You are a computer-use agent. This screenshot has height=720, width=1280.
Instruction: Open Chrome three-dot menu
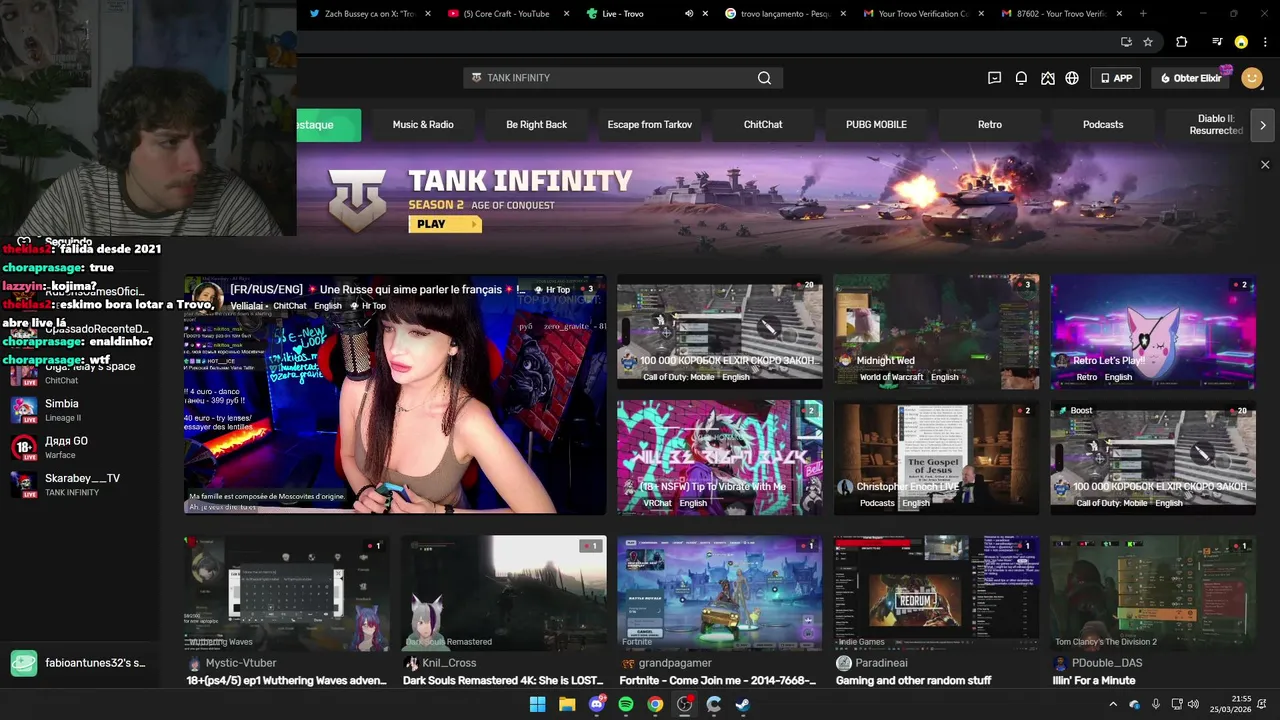pos(1265,42)
